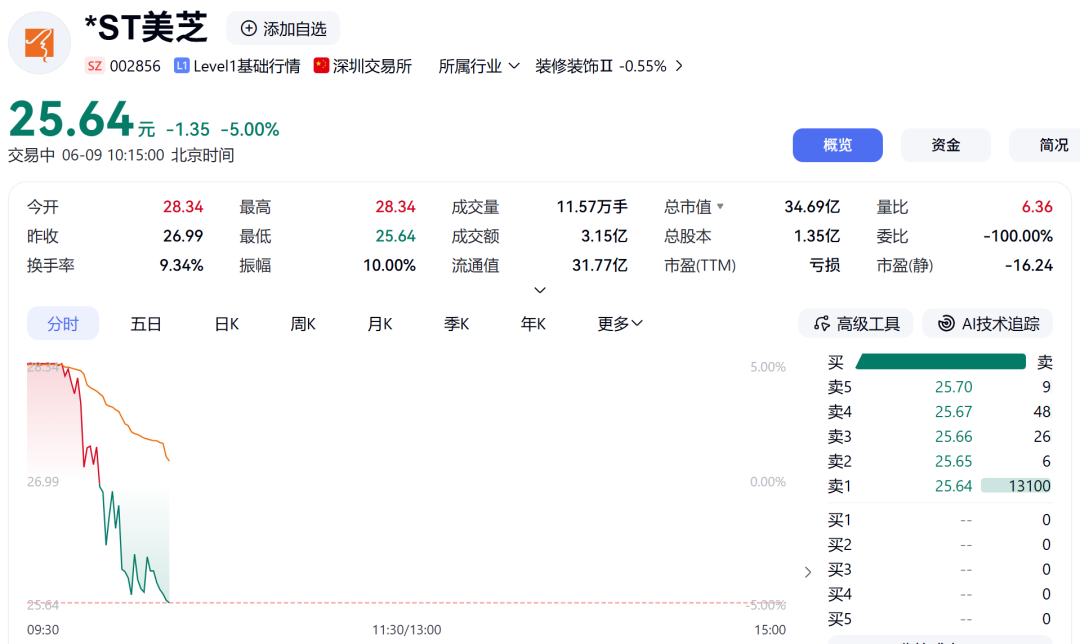Open the 更多 chart period dropdown

point(620,324)
